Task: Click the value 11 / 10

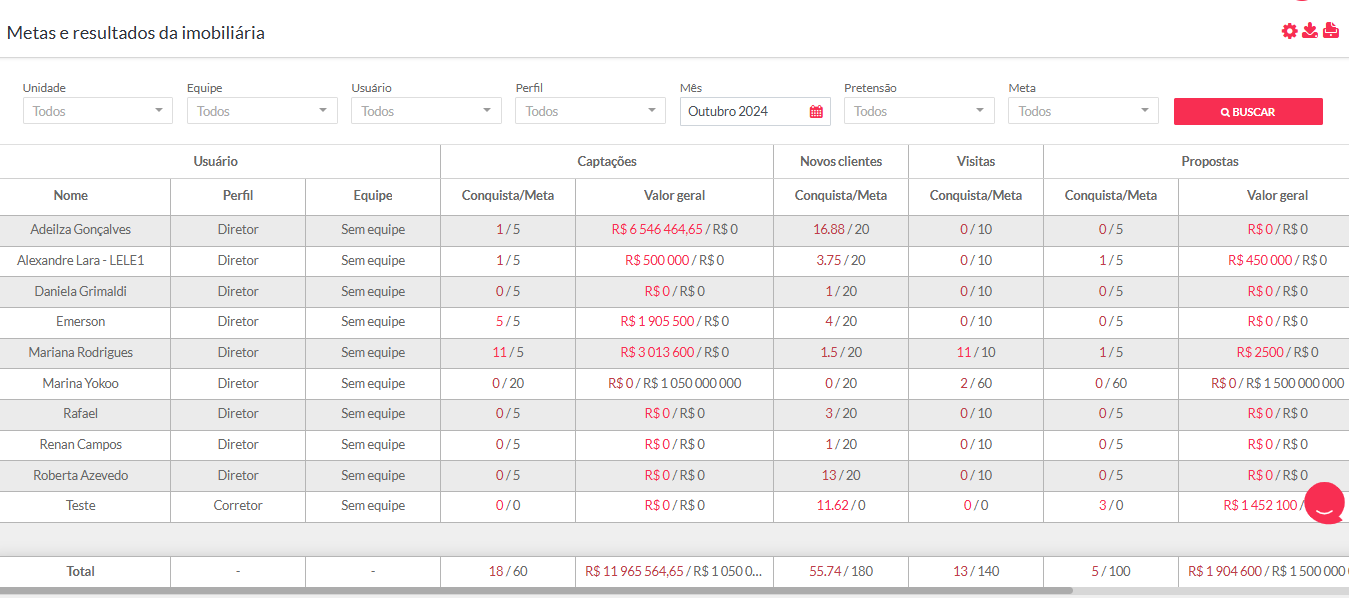Action: 976,352
